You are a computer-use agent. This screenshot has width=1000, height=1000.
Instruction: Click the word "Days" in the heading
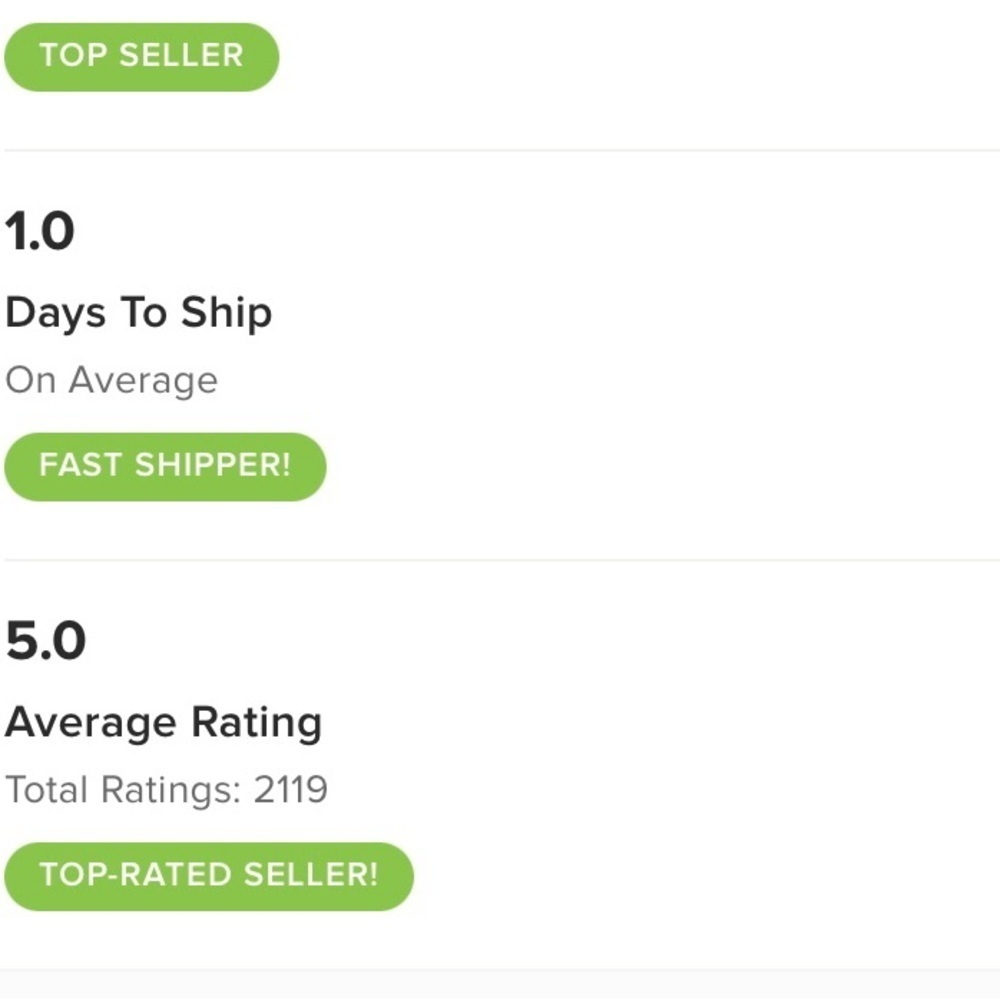(55, 314)
